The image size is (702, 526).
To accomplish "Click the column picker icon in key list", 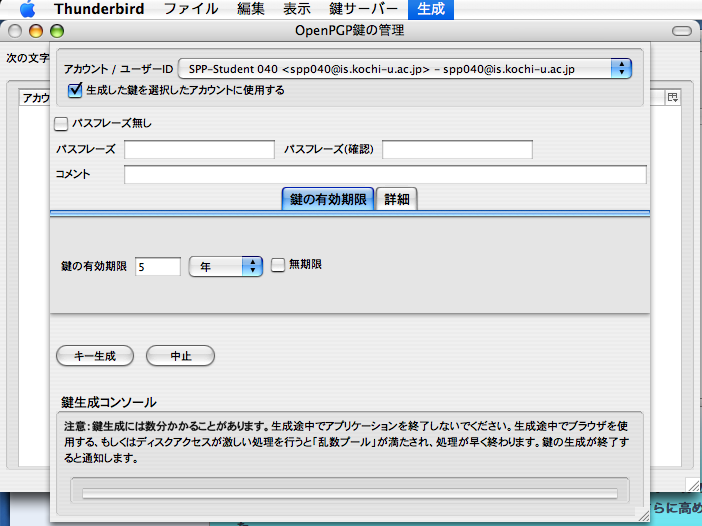I will coord(672,97).
